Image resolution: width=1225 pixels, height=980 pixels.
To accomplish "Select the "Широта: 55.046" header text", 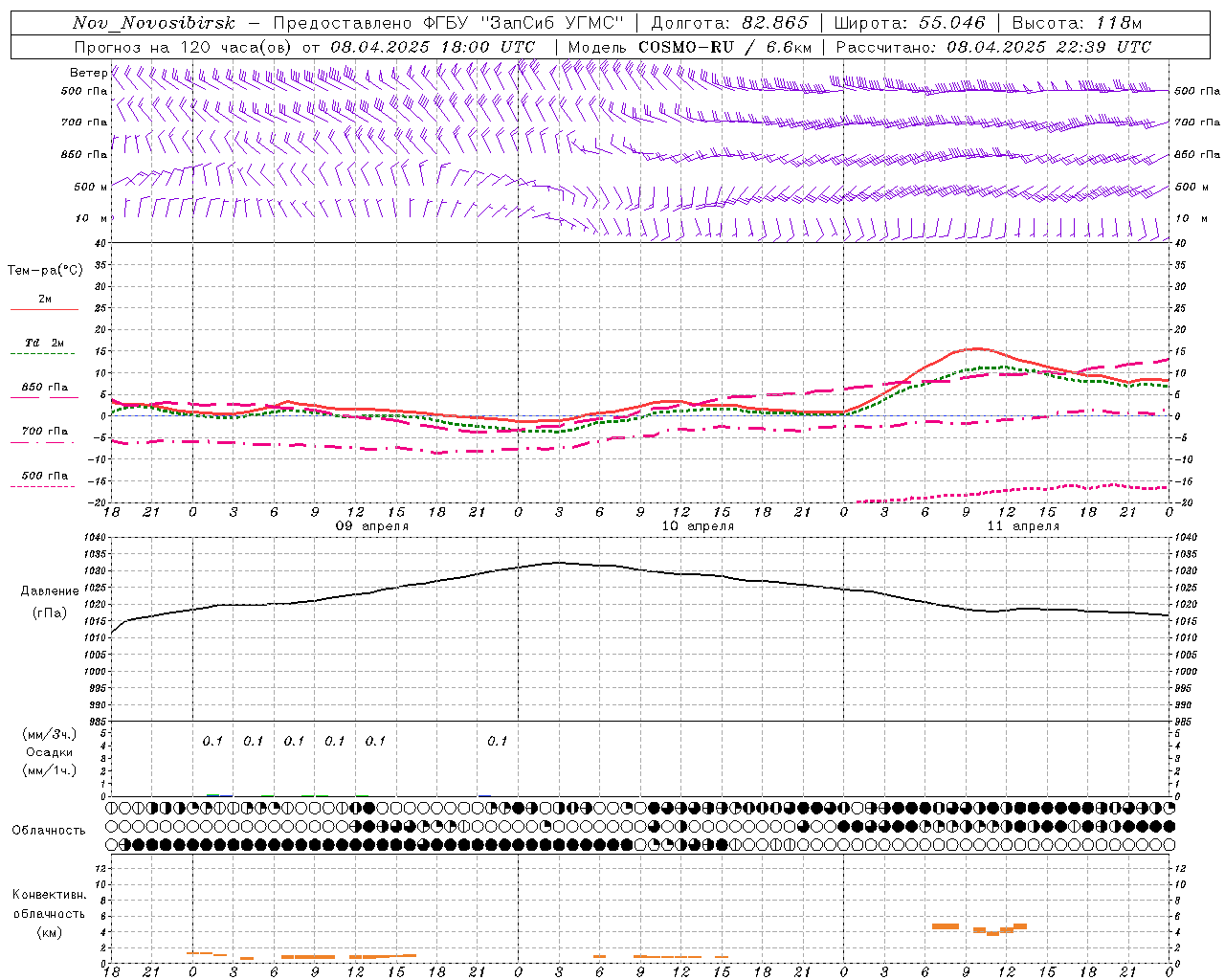I will tap(909, 23).
